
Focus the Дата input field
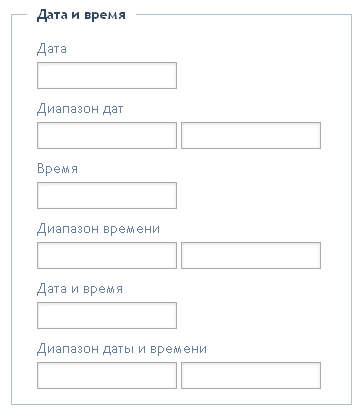click(107, 75)
